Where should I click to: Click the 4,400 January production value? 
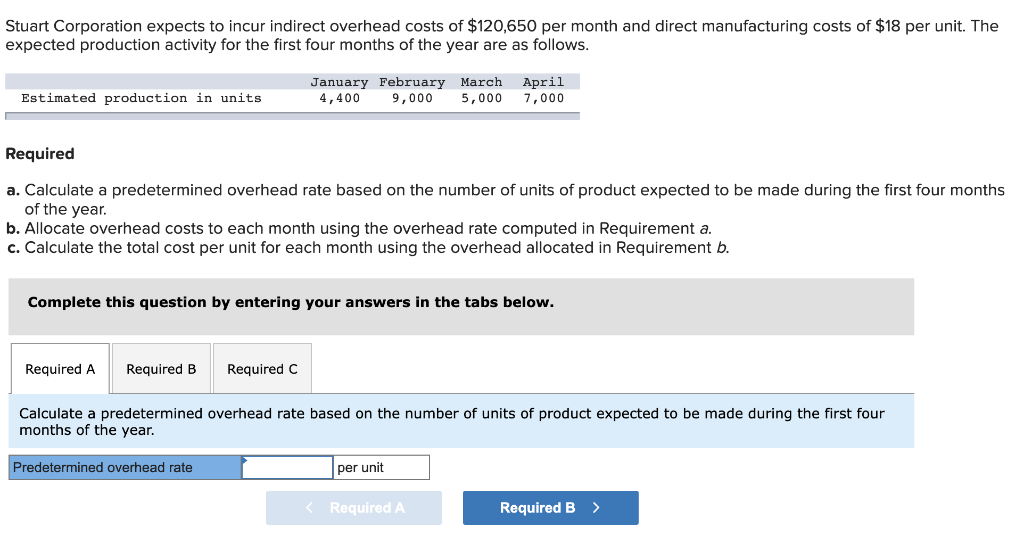point(339,98)
